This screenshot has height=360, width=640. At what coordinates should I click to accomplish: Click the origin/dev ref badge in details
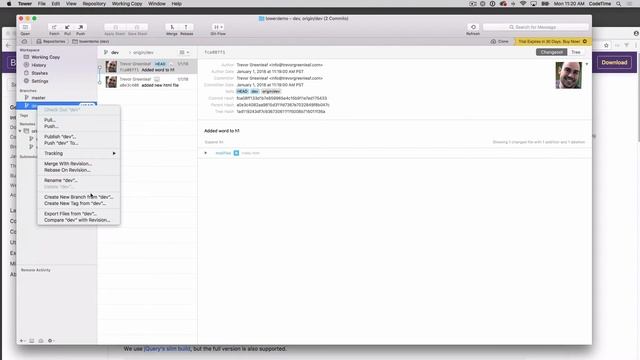point(271,91)
